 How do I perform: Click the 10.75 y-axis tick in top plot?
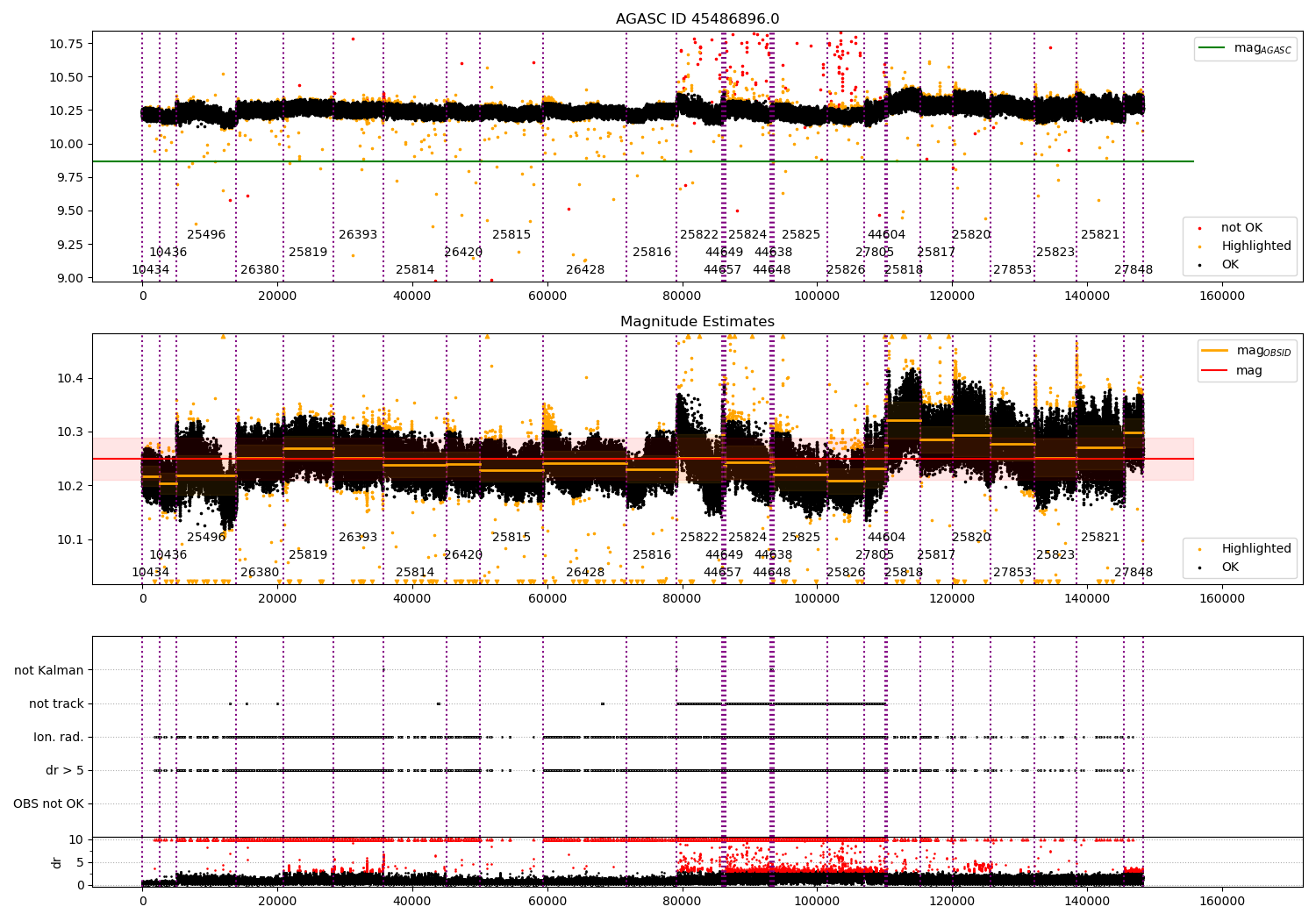pos(67,44)
